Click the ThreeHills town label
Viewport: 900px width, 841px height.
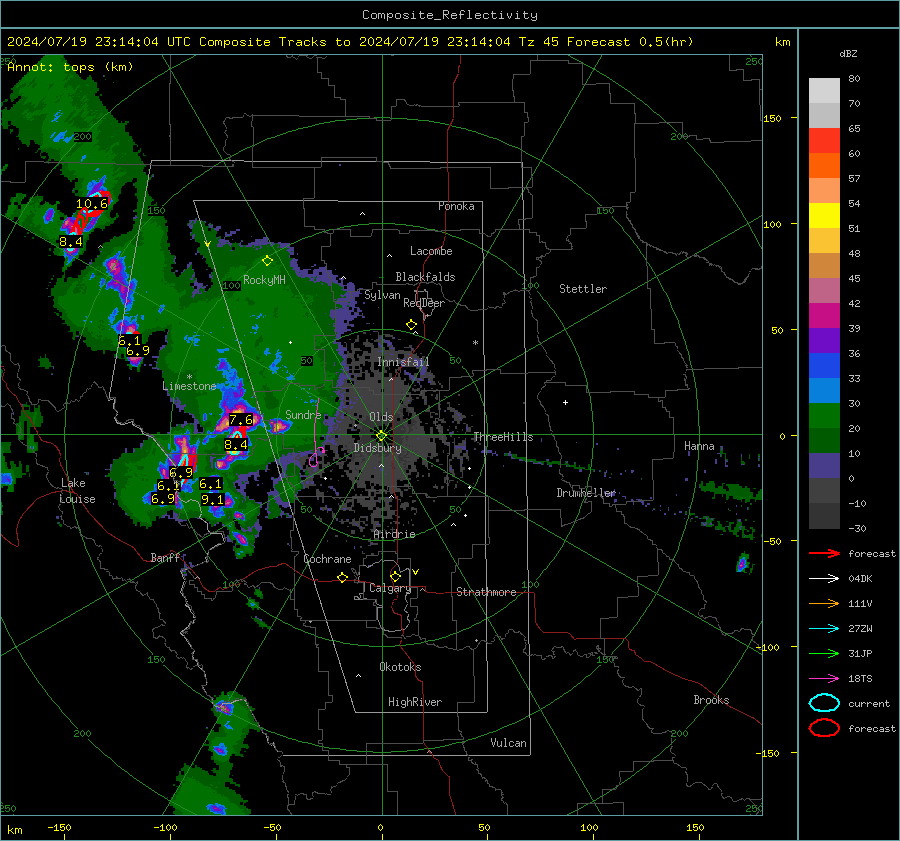[503, 437]
